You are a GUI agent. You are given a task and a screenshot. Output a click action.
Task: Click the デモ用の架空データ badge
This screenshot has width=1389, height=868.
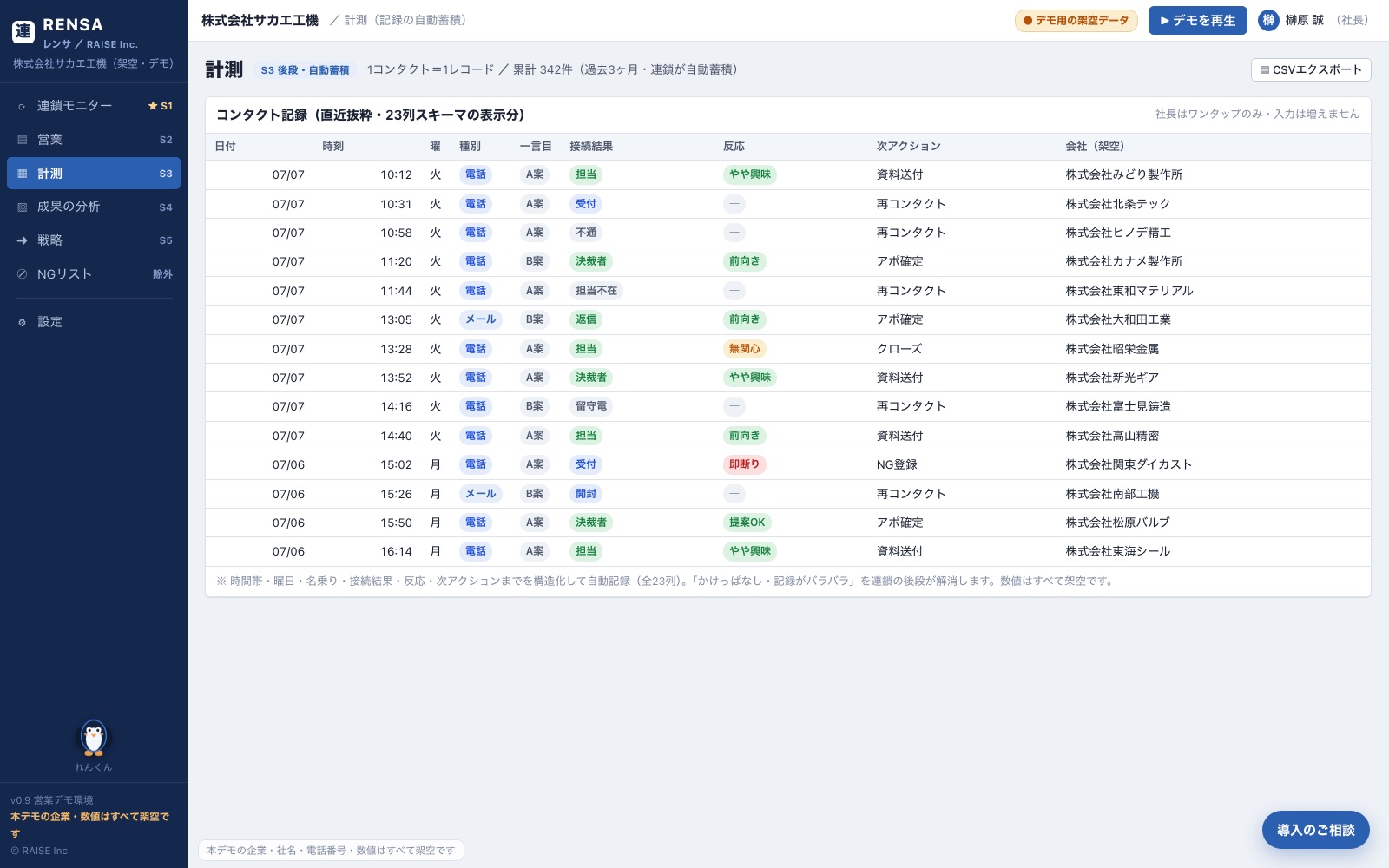[x=1076, y=20]
